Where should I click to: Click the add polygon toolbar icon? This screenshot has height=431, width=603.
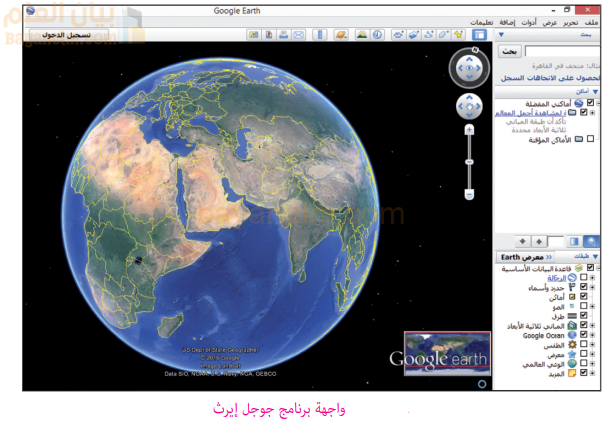coord(445,35)
